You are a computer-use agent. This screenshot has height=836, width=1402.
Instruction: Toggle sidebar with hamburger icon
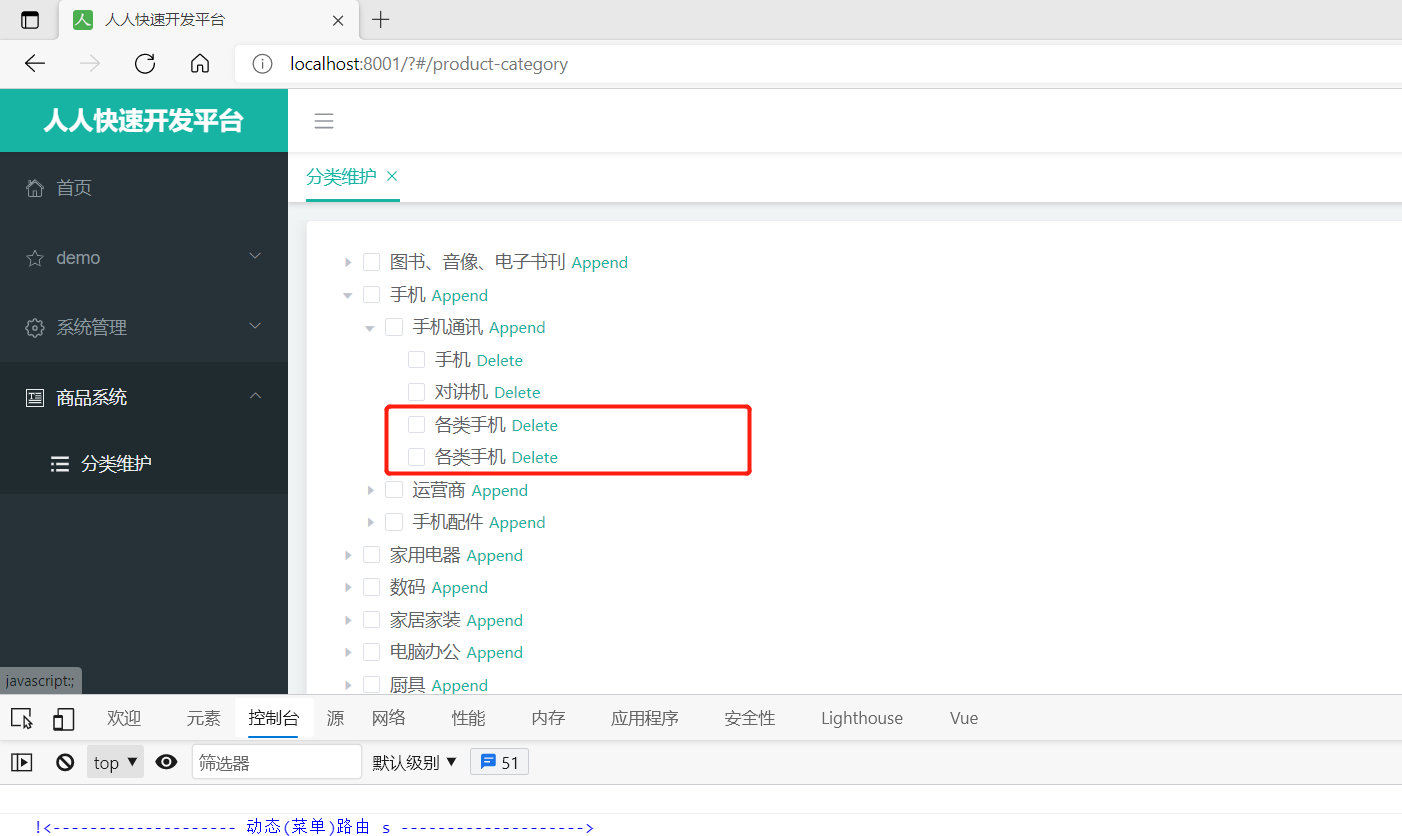[324, 122]
